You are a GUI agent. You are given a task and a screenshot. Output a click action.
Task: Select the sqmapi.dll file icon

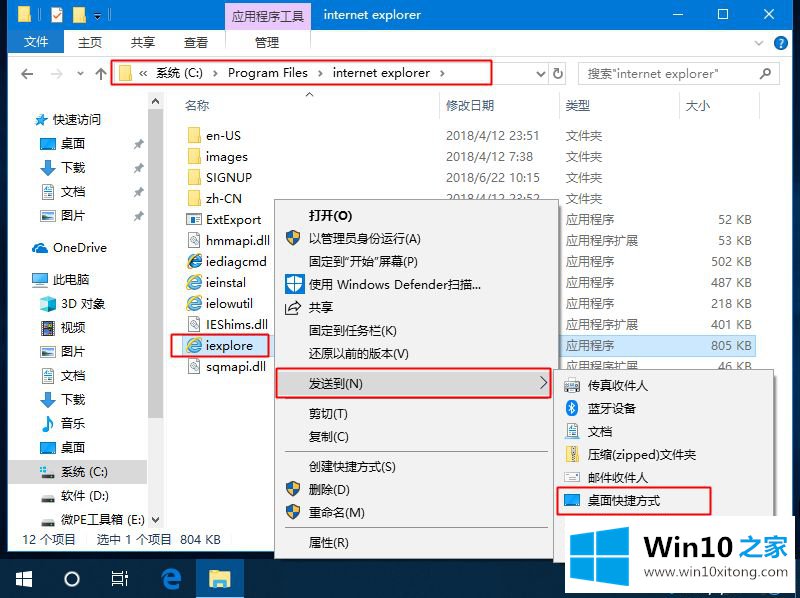click(194, 366)
